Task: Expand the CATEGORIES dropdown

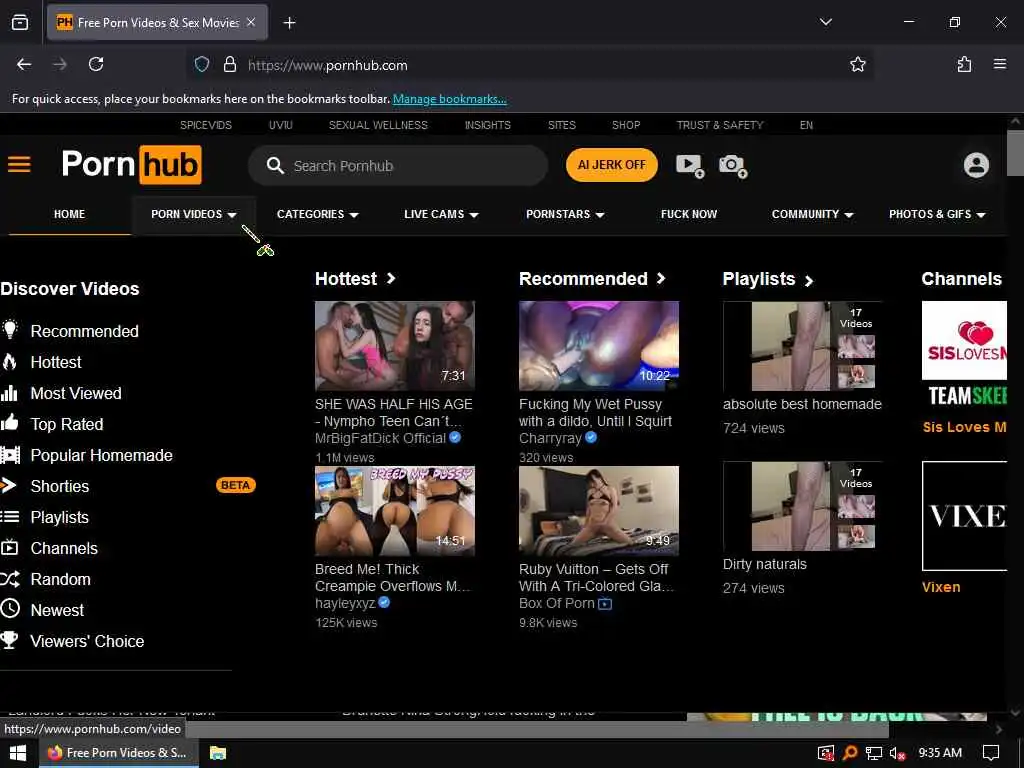Action: (317, 214)
